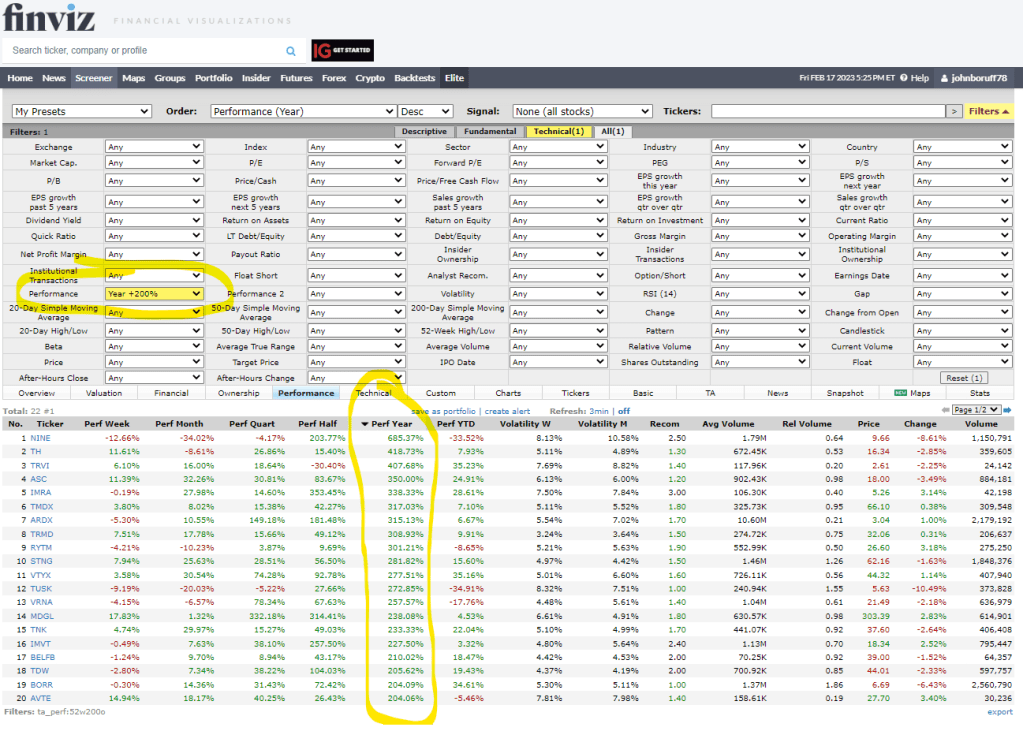Open the johnboruff78 user profile icon
The image size is (1023, 731).
click(x=945, y=78)
